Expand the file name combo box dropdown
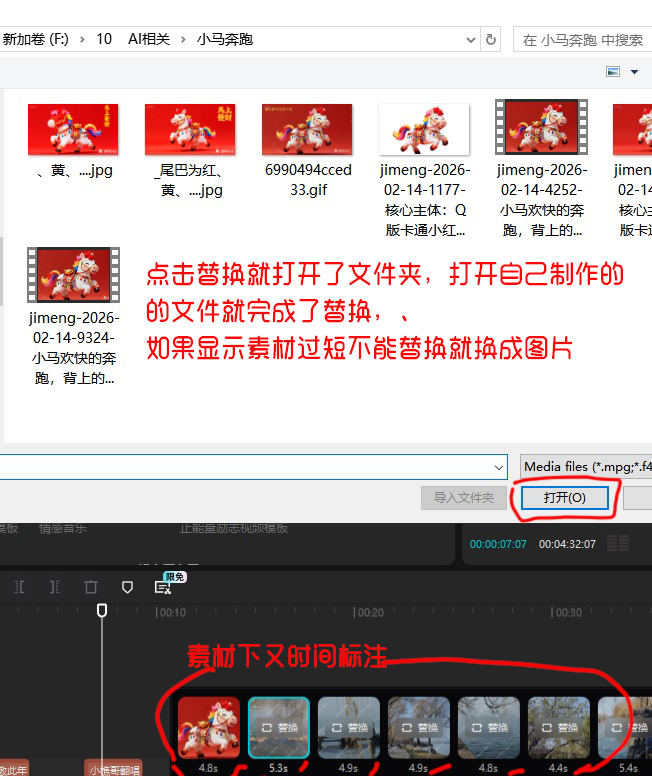Viewport: 652px width, 776px height. coord(499,467)
